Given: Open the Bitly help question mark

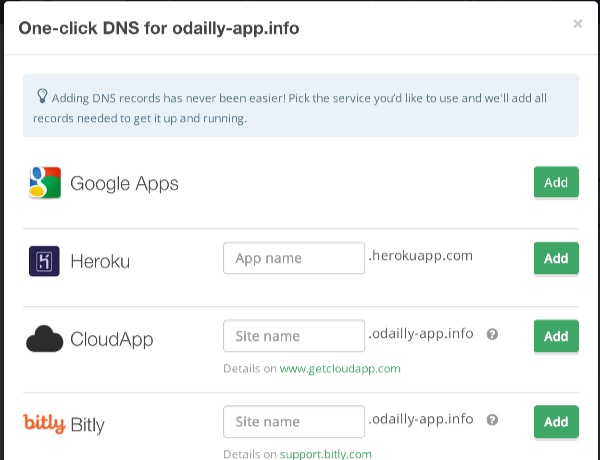Looking at the screenshot, I should 492,420.
